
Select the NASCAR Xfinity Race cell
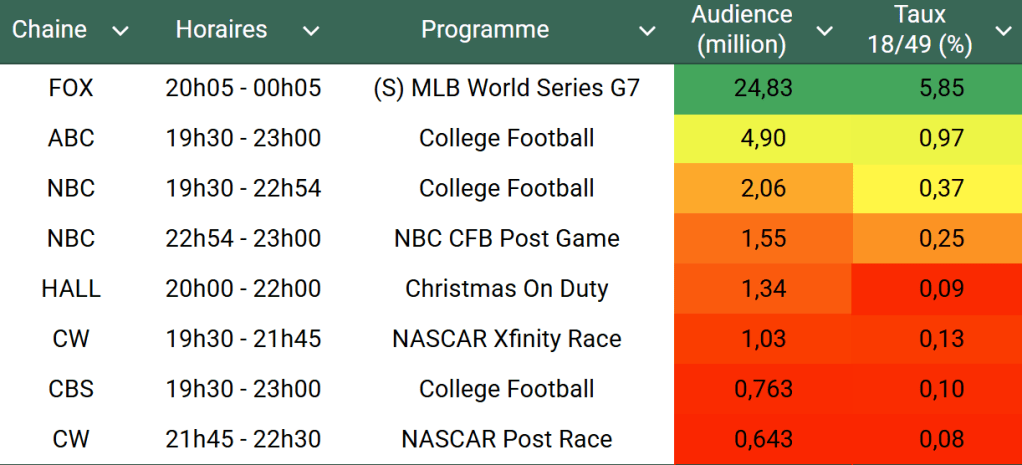[506, 339]
